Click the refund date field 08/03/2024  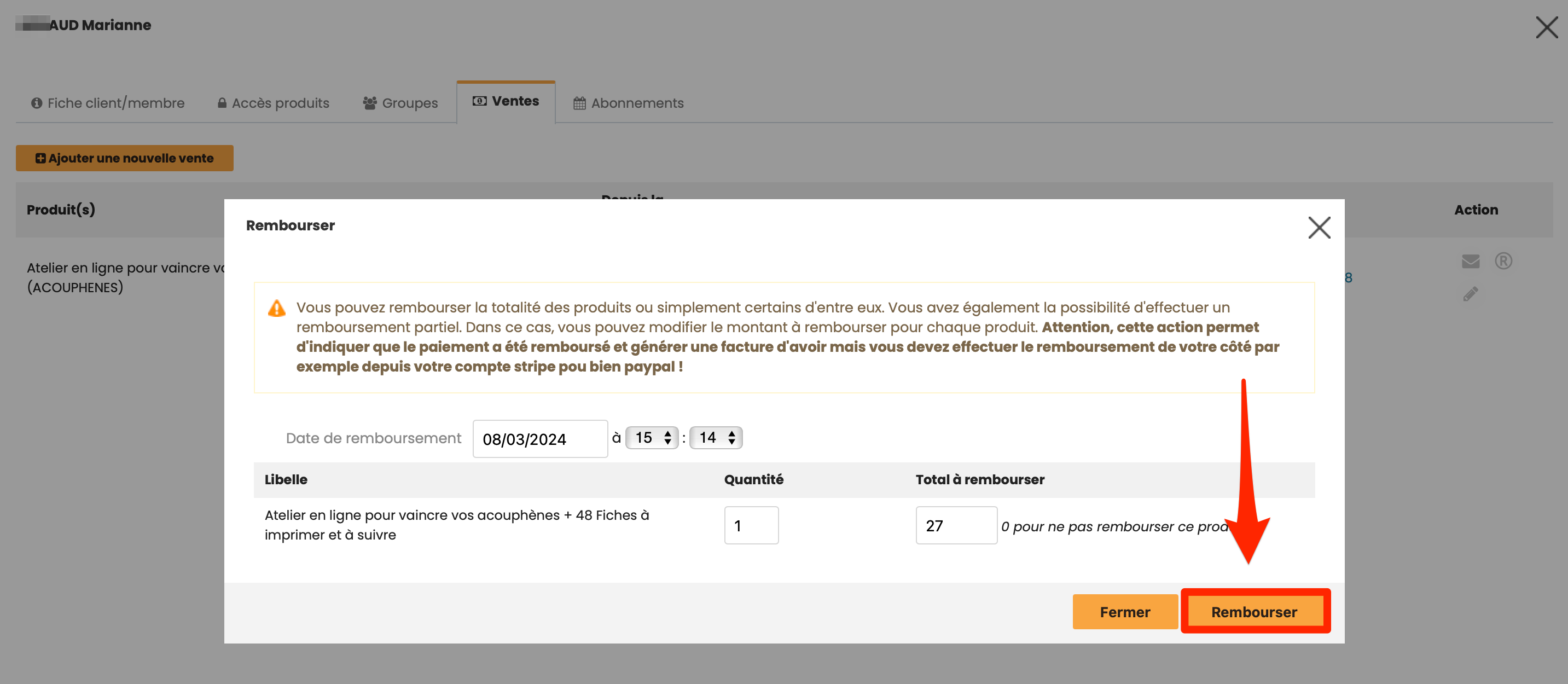click(539, 439)
